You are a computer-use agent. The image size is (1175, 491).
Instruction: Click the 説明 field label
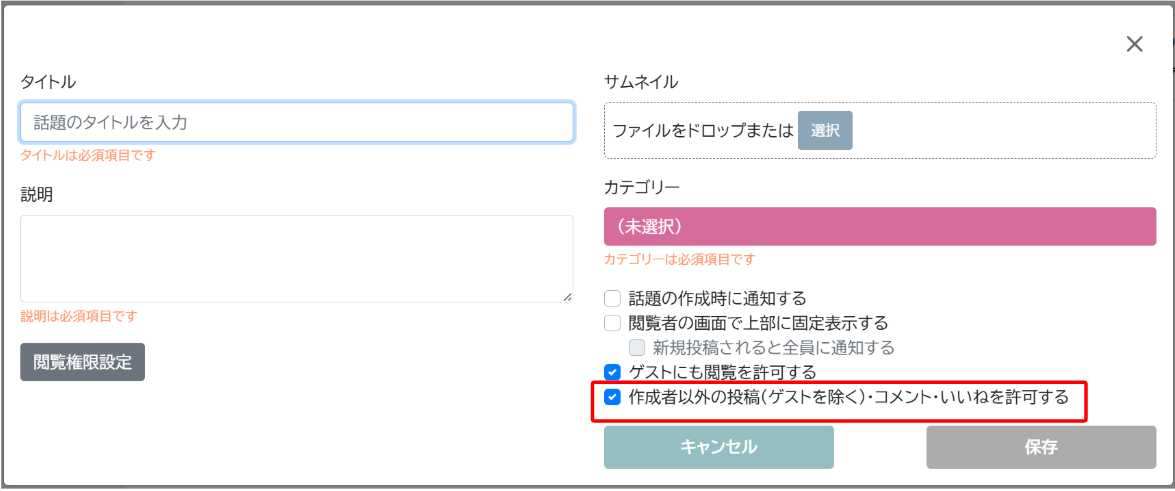pos(37,195)
